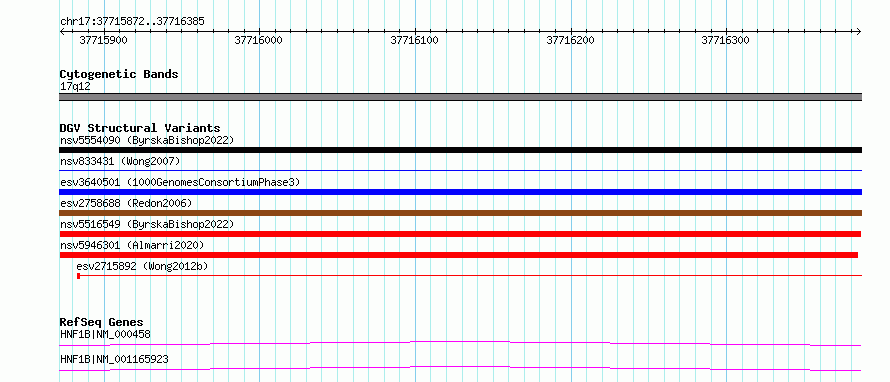Click the magenta HNF1B|NM_000458 intron line
The image size is (890, 382).
point(460,343)
